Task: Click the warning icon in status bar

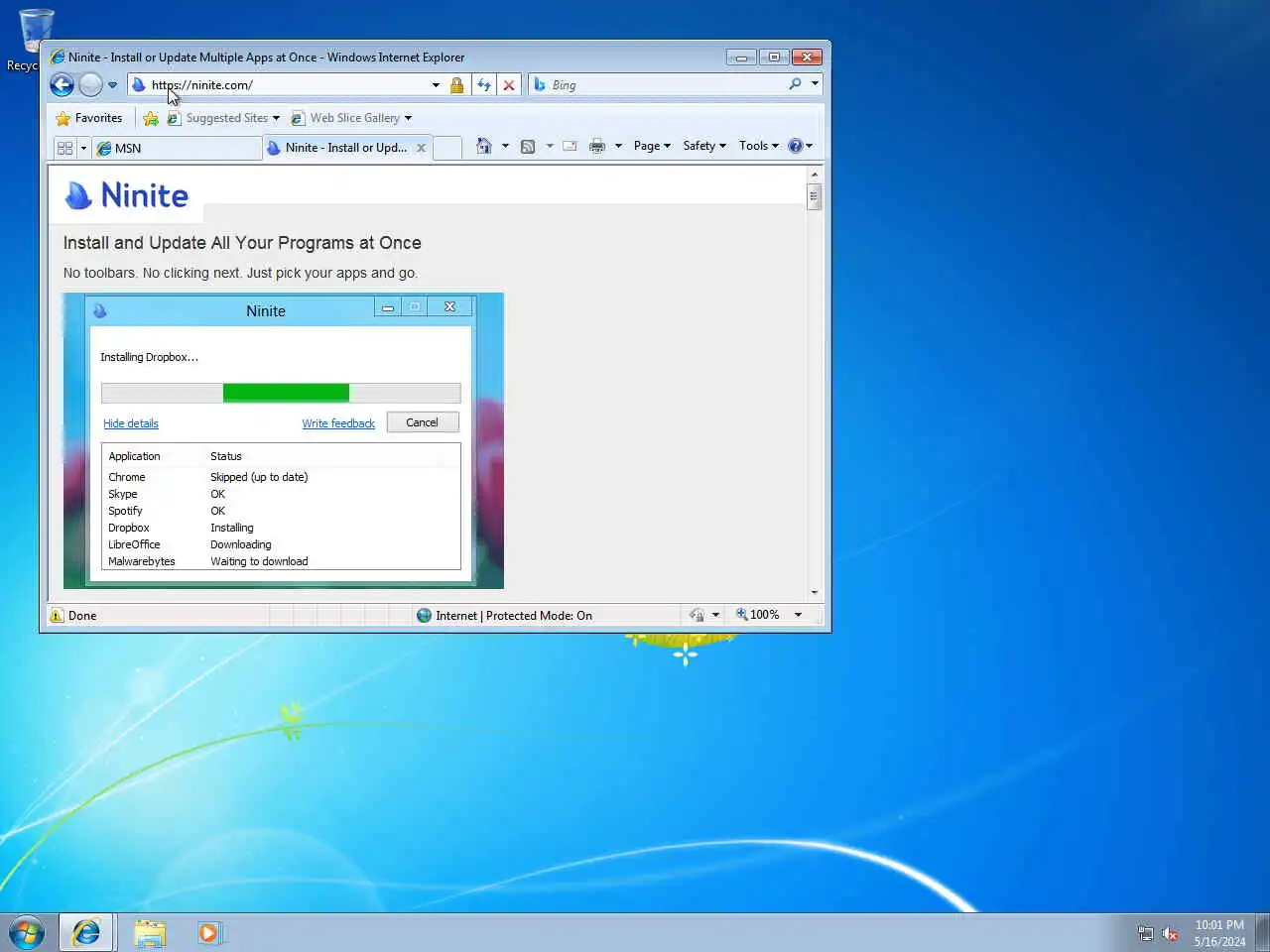Action: click(57, 615)
